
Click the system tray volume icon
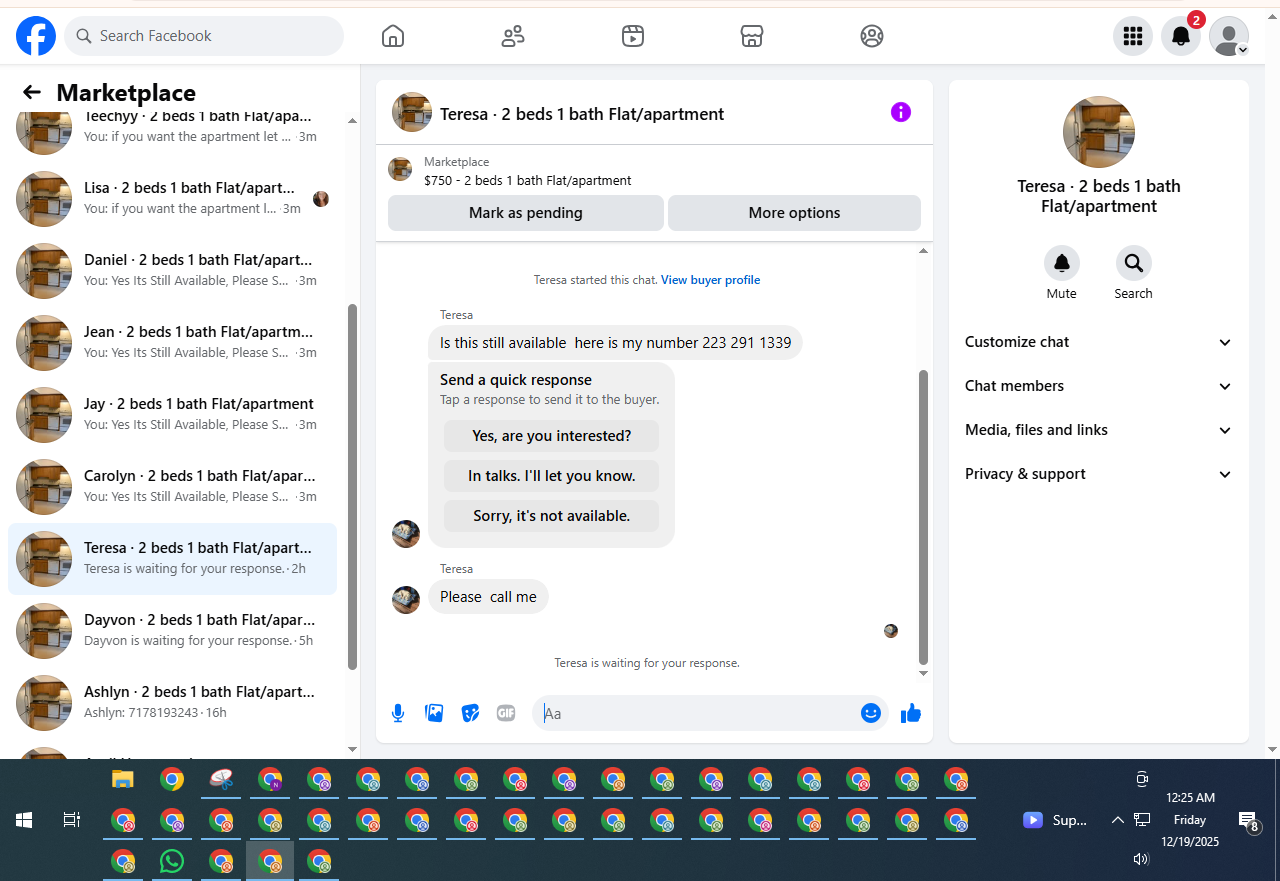1142,859
